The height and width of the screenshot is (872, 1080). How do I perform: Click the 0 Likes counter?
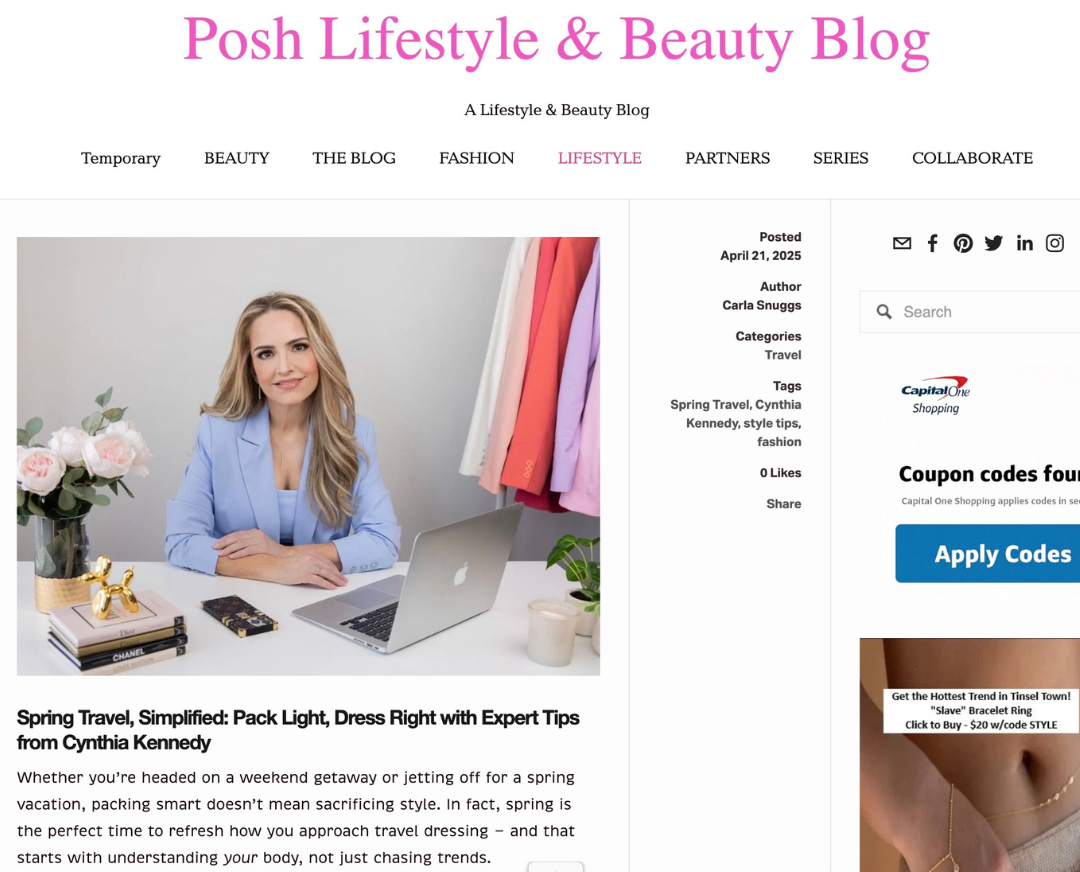(x=780, y=473)
